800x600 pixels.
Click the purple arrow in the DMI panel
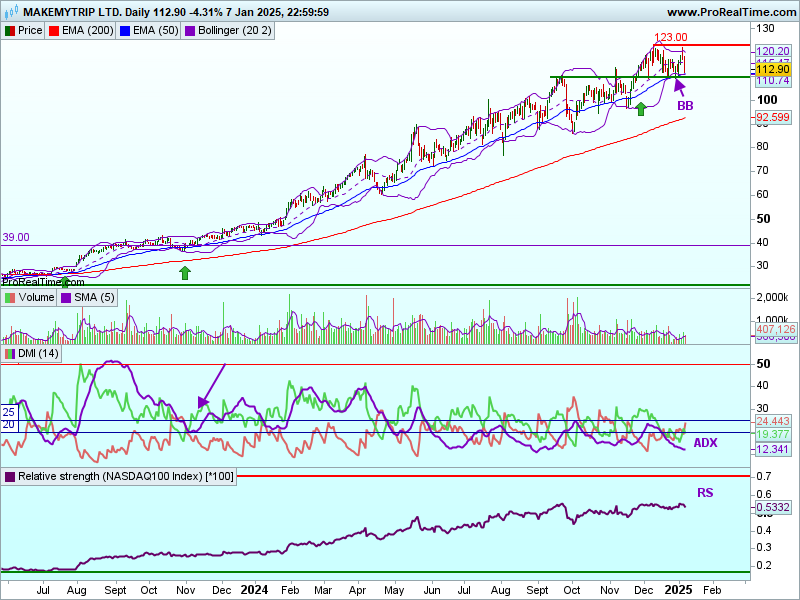pyautogui.click(x=210, y=386)
